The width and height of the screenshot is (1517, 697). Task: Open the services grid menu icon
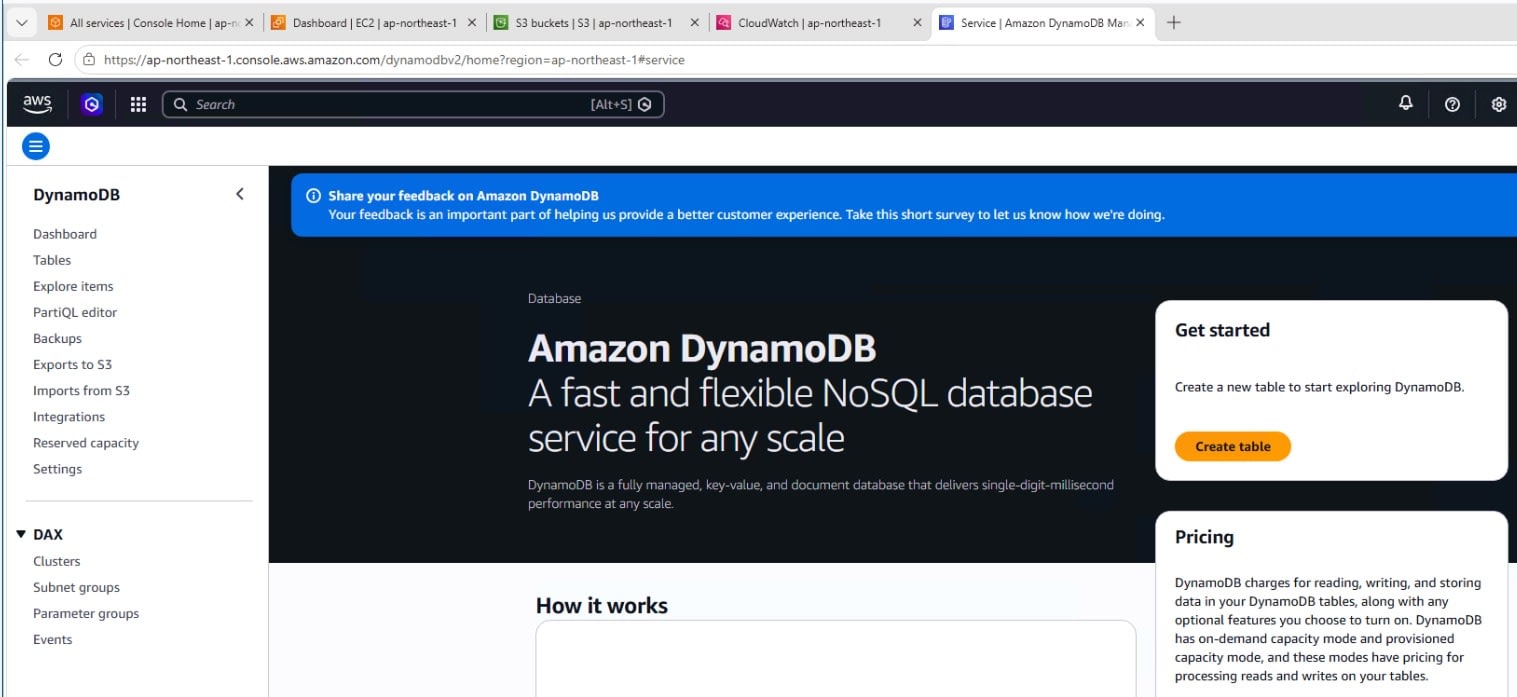coord(139,104)
